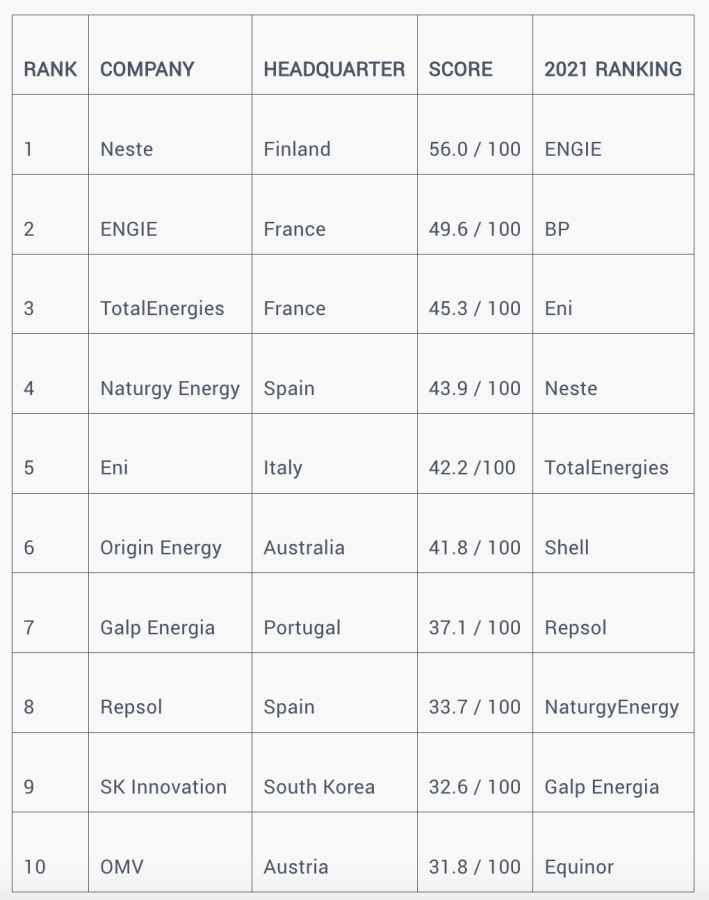Click the RANK column header
Image resolution: width=709 pixels, height=900 pixels.
(x=50, y=69)
